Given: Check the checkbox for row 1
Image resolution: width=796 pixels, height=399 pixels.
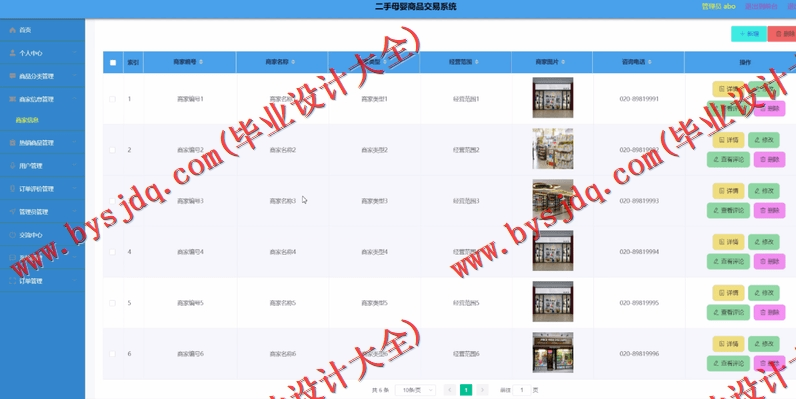Looking at the screenshot, I should click(x=112, y=99).
